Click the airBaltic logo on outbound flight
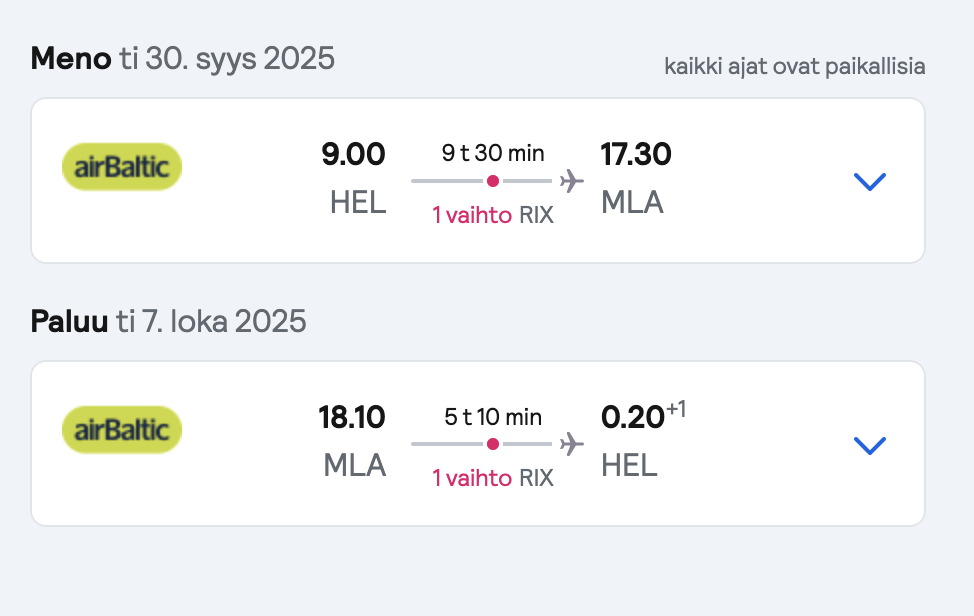 coord(122,166)
